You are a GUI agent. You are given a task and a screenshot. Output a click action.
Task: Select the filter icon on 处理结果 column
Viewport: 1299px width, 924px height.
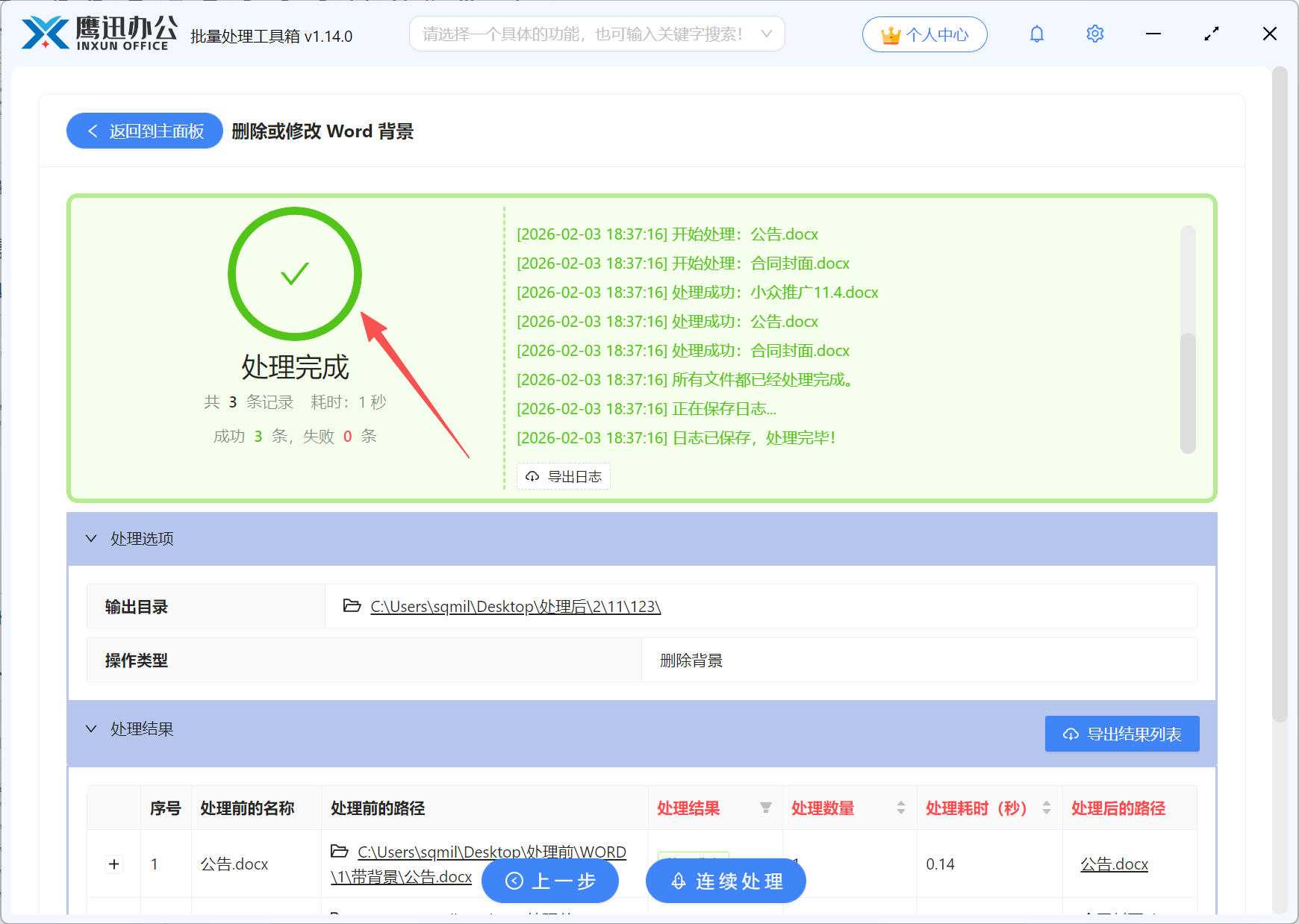(x=766, y=808)
